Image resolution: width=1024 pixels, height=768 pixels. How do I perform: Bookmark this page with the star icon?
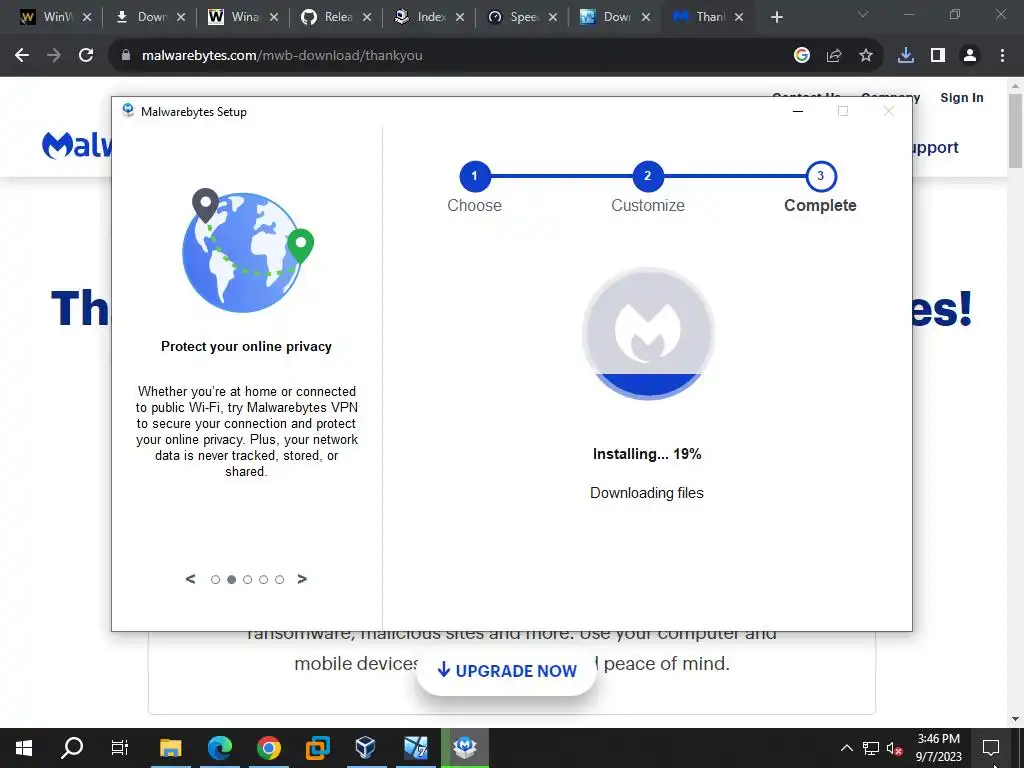coord(866,56)
